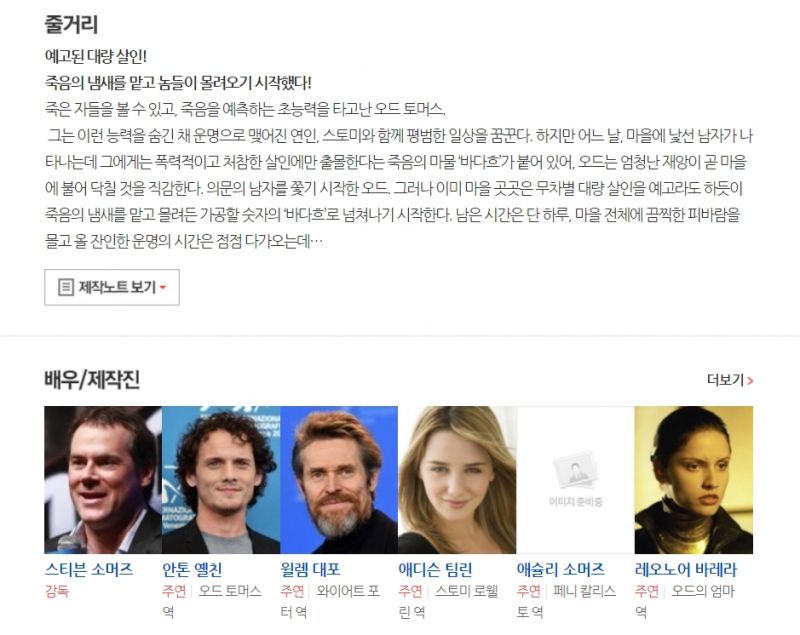Image resolution: width=800 pixels, height=635 pixels.
Task: Click the document icon beside 제작노트 보기
Action: click(x=66, y=287)
